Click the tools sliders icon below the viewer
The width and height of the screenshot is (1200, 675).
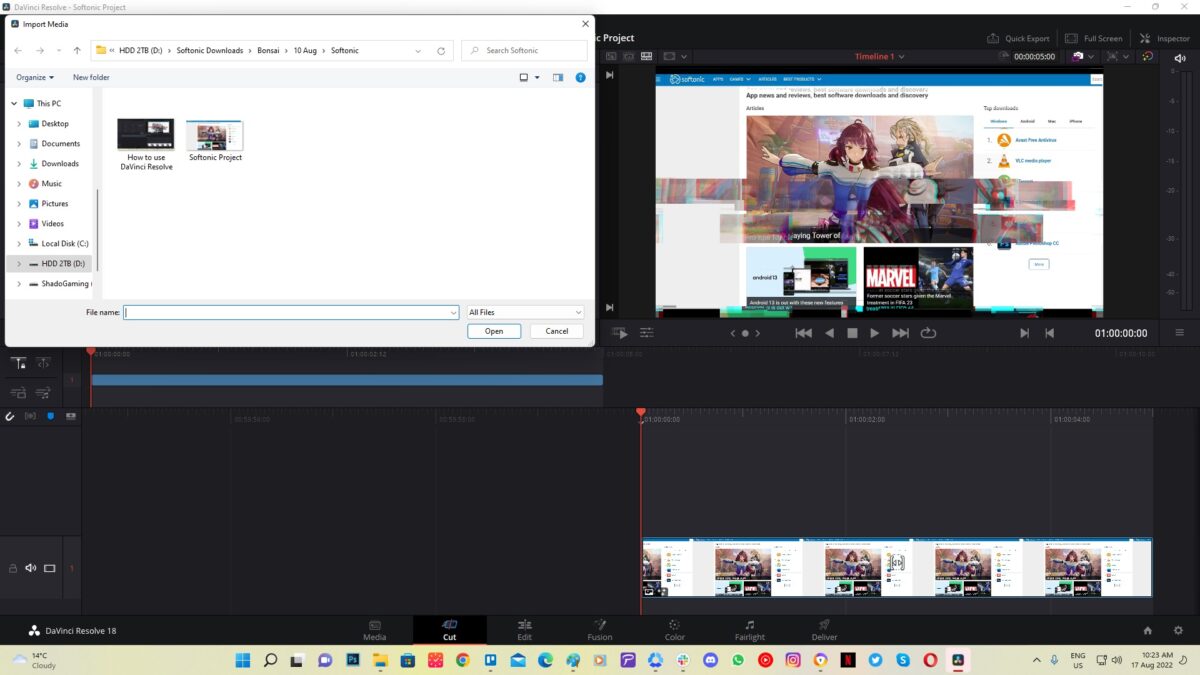647,333
